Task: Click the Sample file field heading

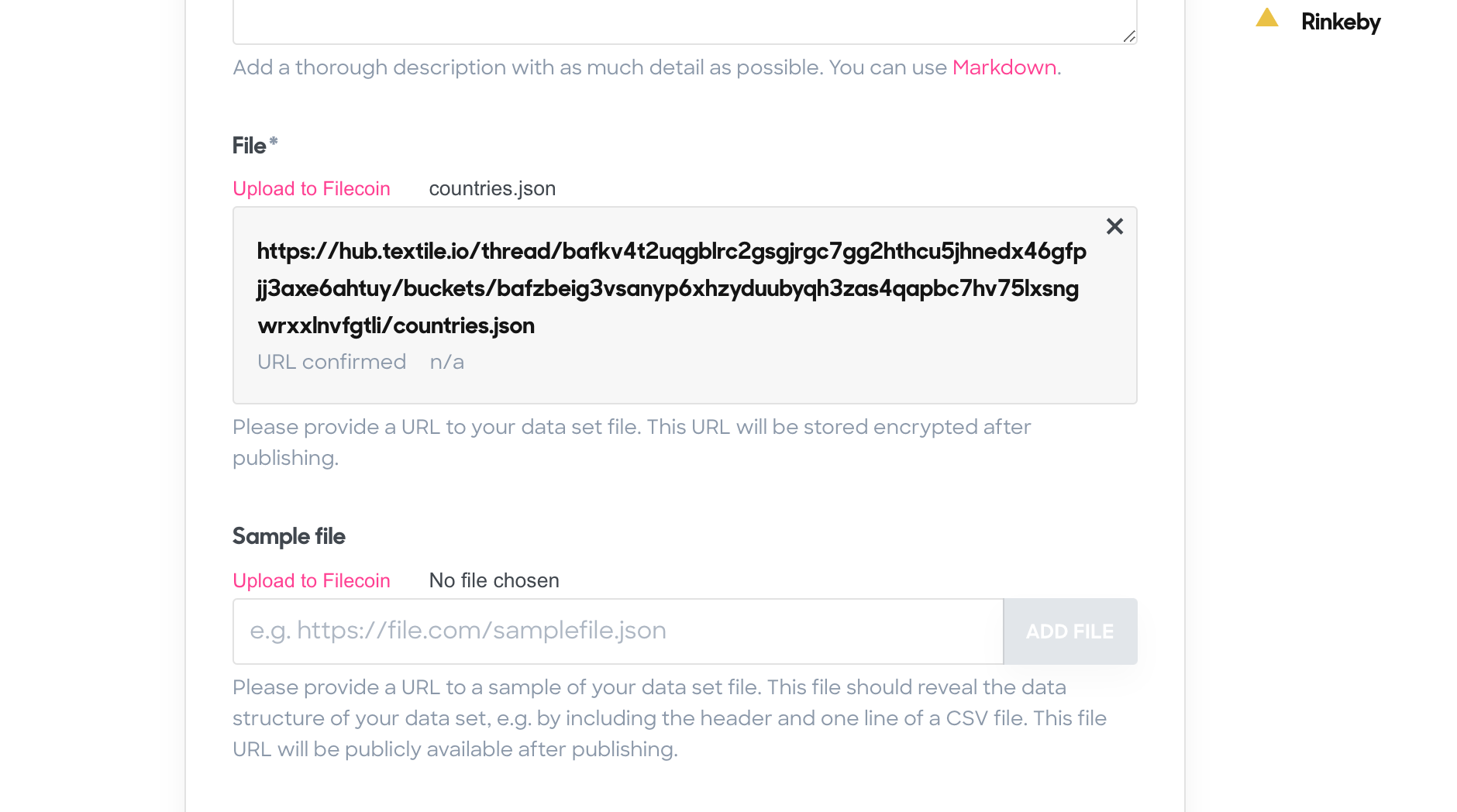Action: coord(289,536)
